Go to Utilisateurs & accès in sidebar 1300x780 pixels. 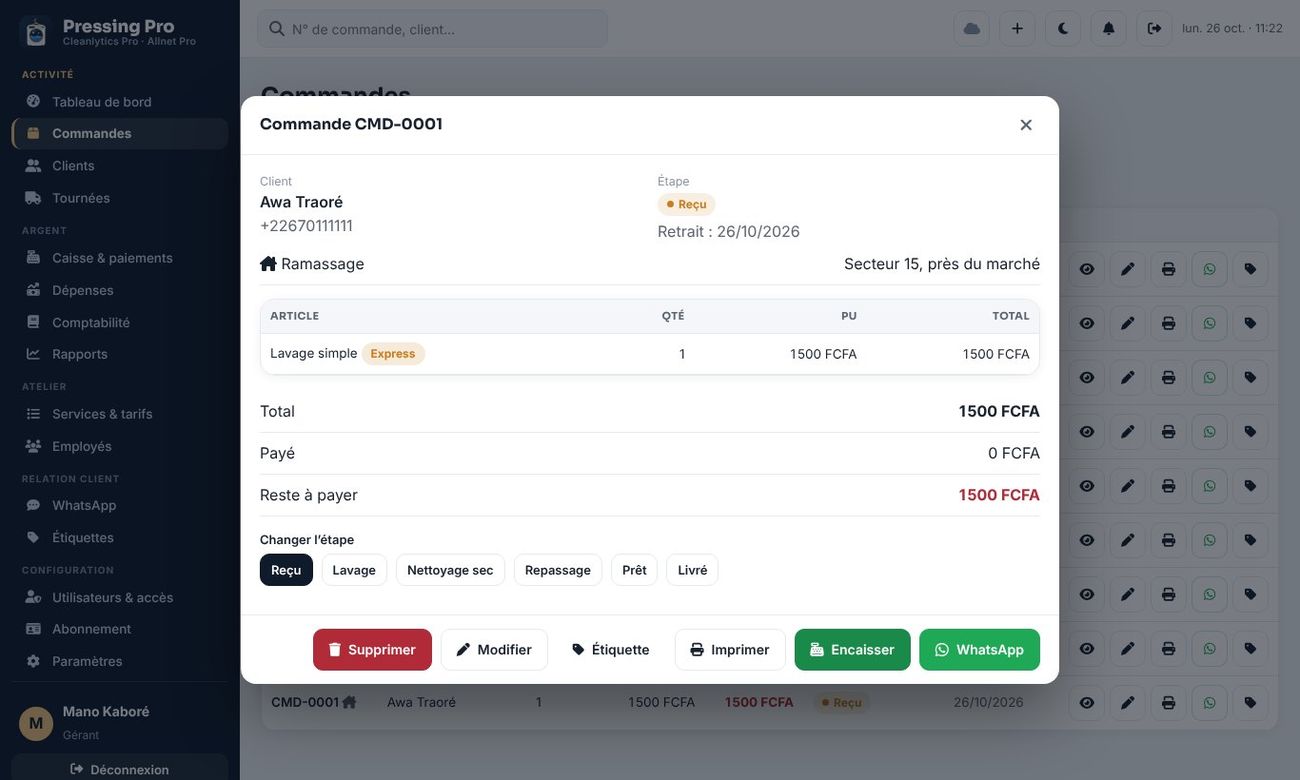[120, 597]
